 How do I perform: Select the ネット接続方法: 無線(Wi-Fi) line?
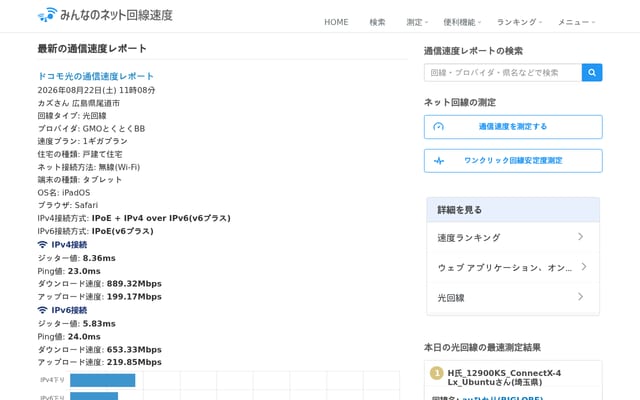coord(89,167)
